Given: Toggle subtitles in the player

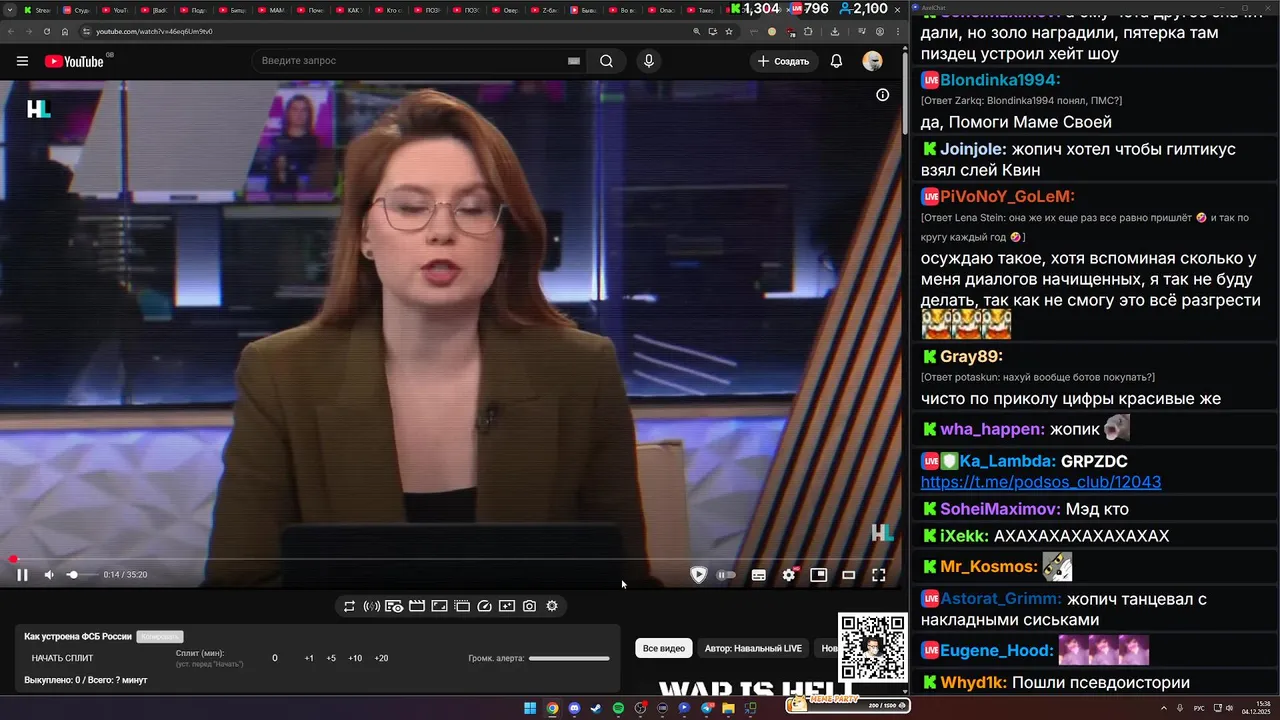Looking at the screenshot, I should click(x=759, y=575).
